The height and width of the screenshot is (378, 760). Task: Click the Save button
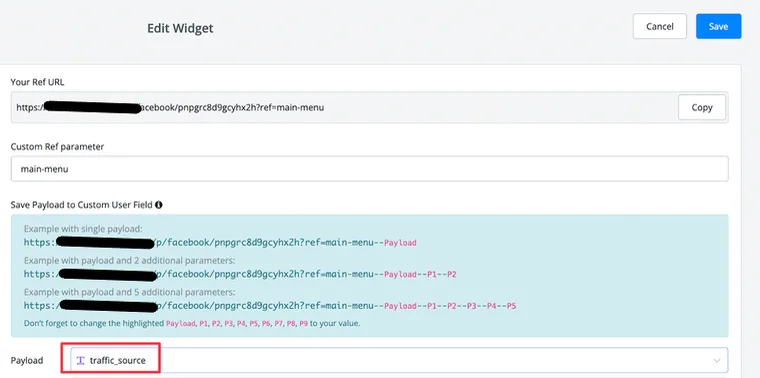coord(718,26)
